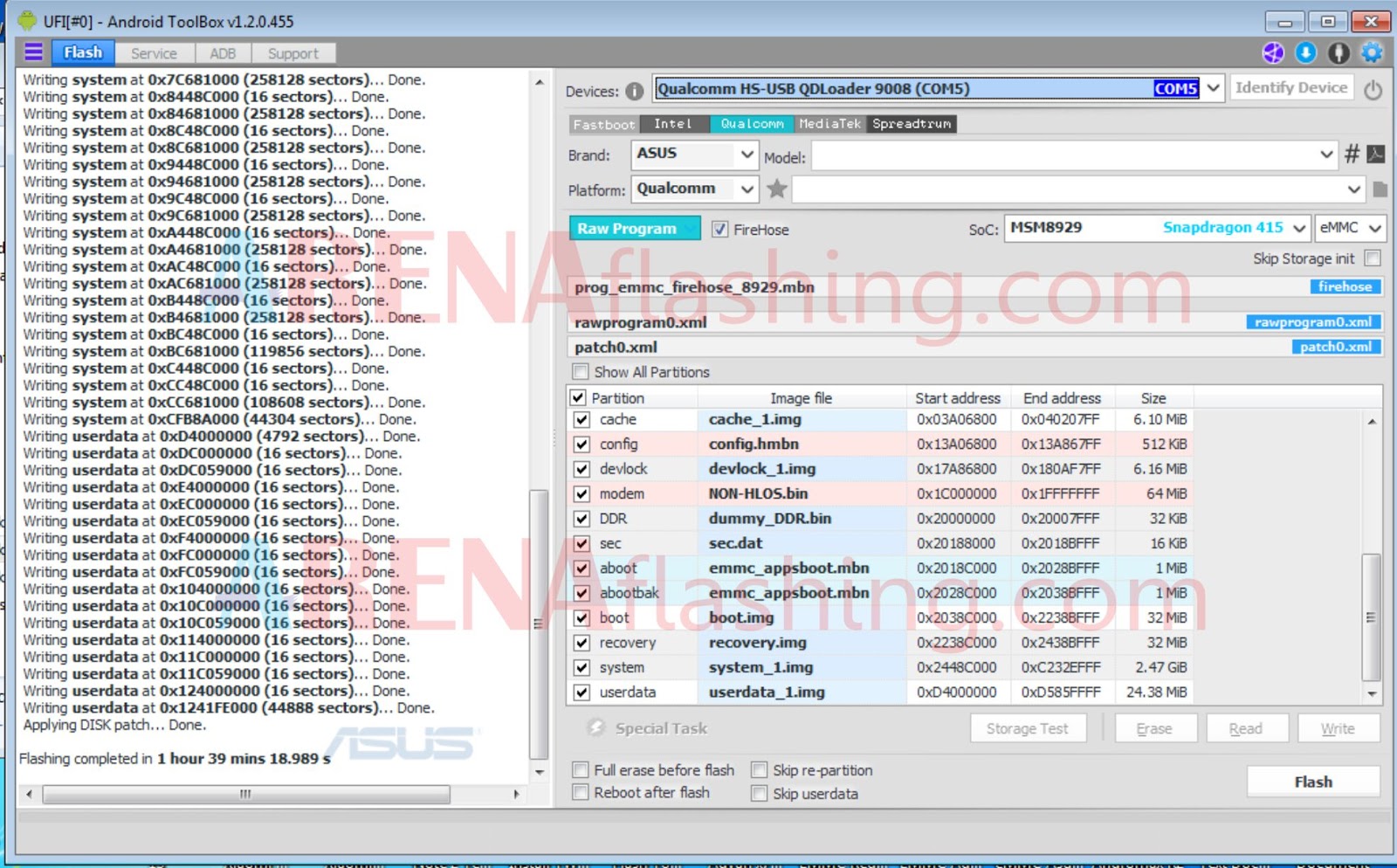Click the partition table vertical scrollbar thumb
This screenshot has height=868, width=1397.
(x=1371, y=617)
